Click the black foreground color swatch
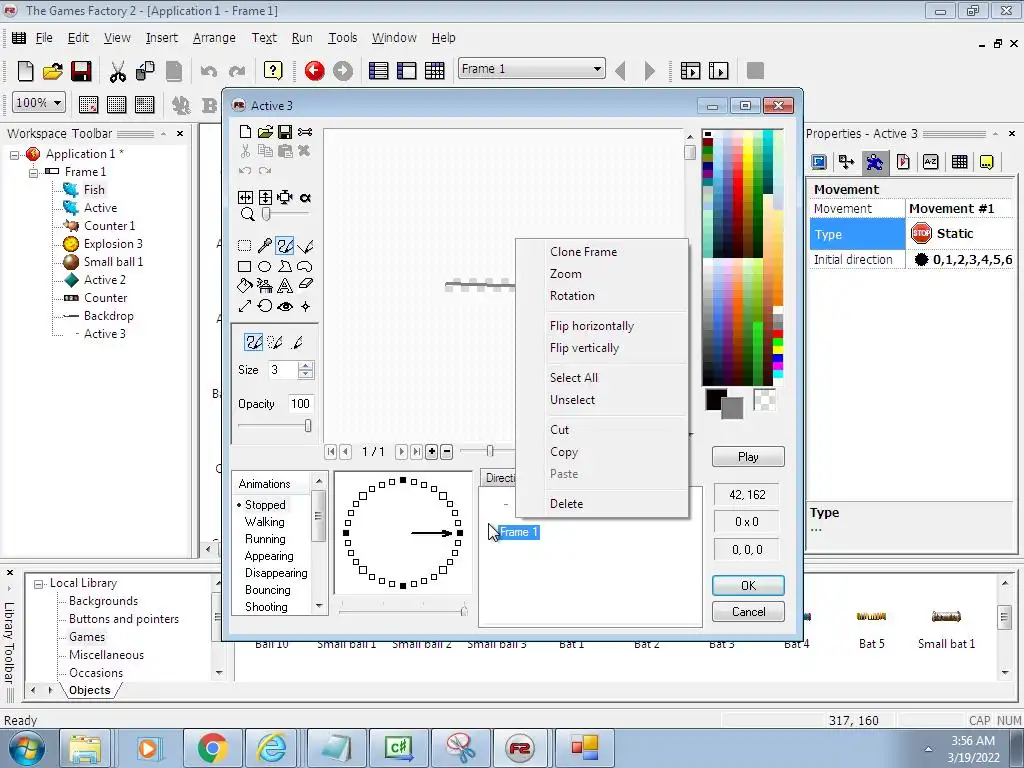 click(x=716, y=399)
